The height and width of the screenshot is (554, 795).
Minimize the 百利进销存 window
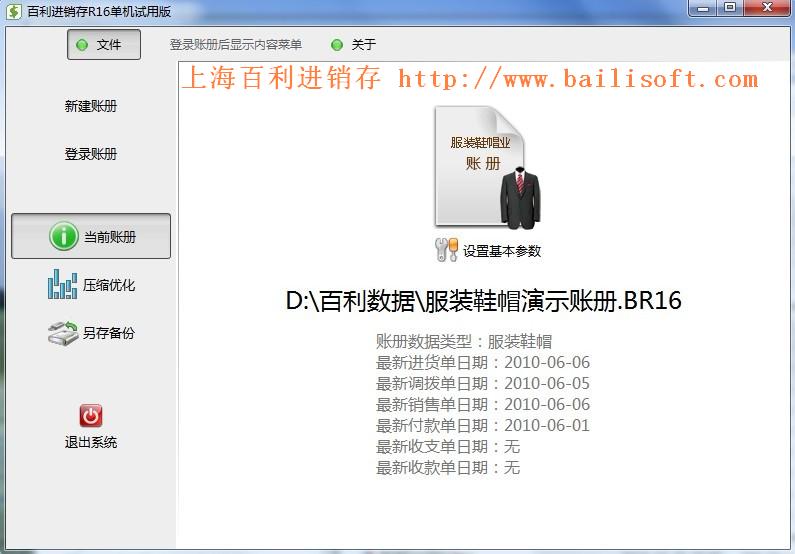tap(702, 8)
